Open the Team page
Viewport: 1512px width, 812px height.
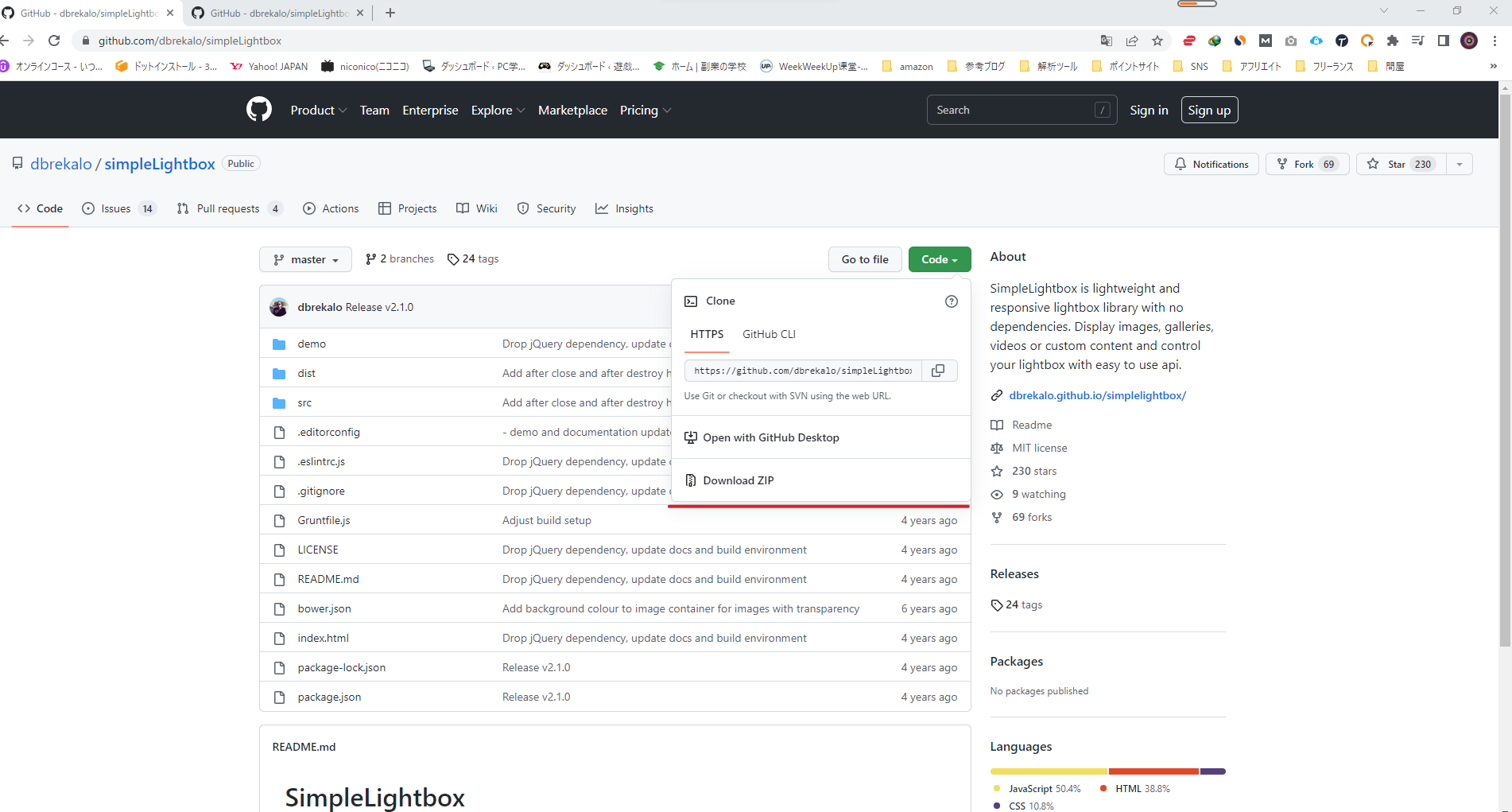point(374,110)
